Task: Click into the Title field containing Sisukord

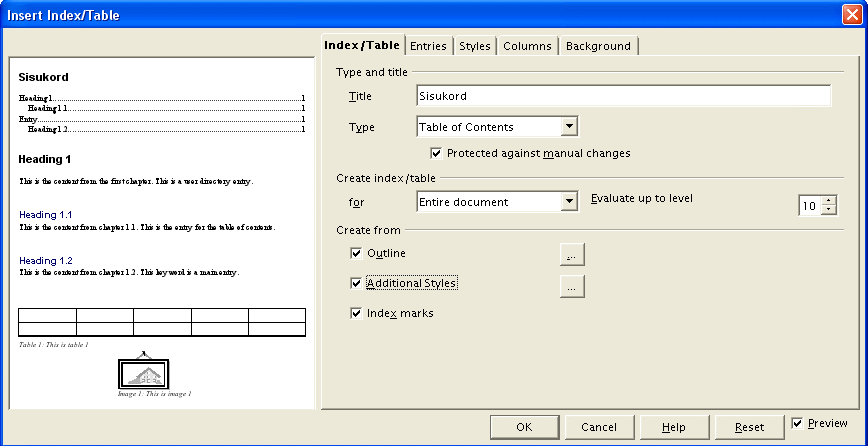Action: click(623, 96)
